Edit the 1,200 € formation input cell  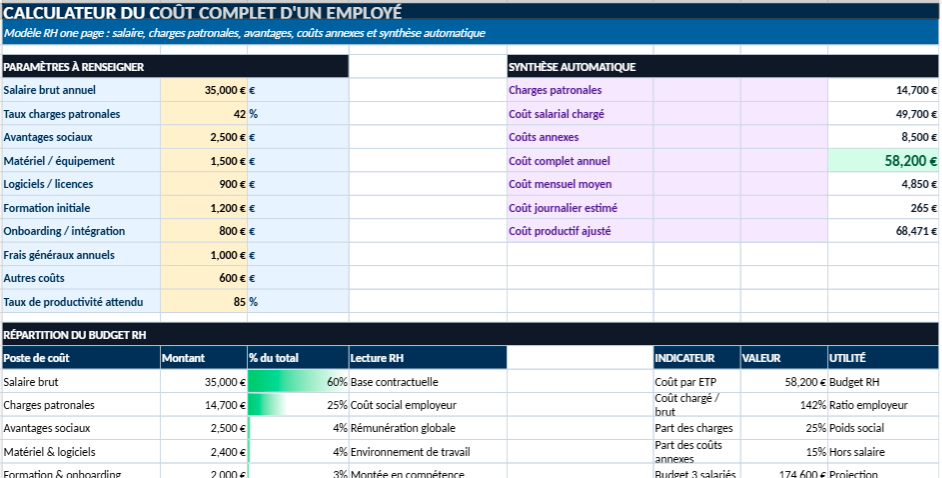click(204, 208)
